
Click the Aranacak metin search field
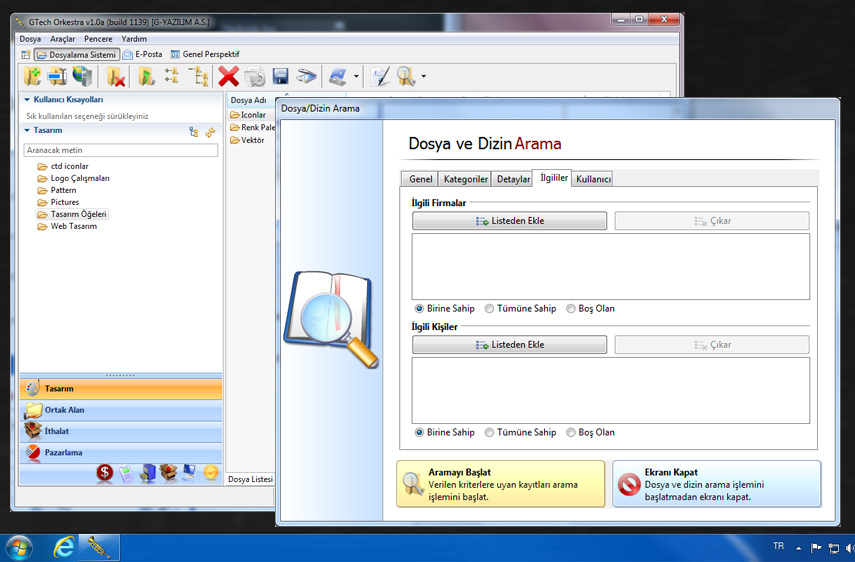(x=120, y=150)
